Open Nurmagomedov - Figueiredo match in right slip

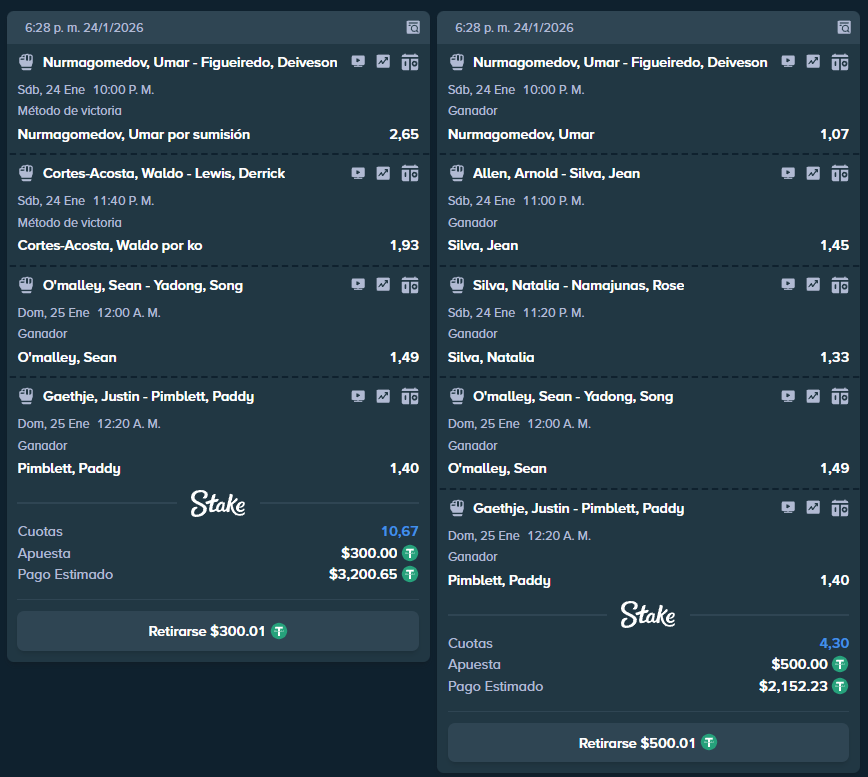click(x=620, y=63)
